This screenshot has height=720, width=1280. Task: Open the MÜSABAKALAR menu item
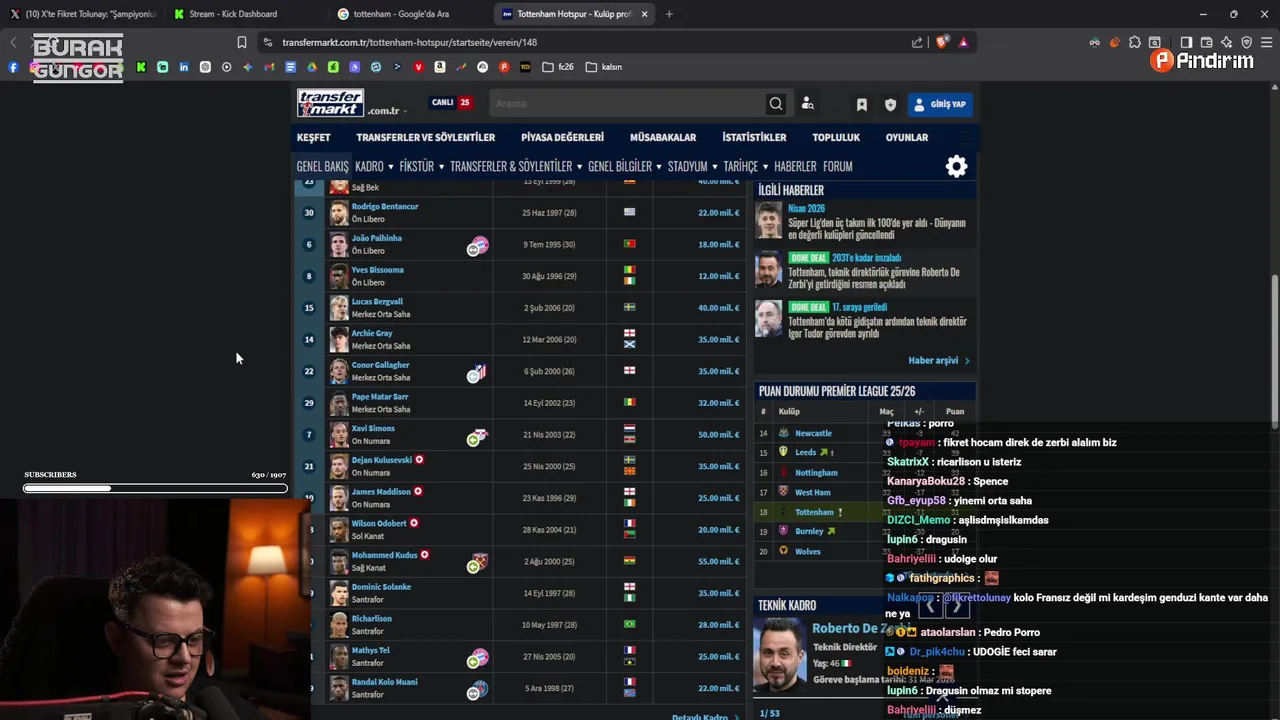tap(663, 137)
